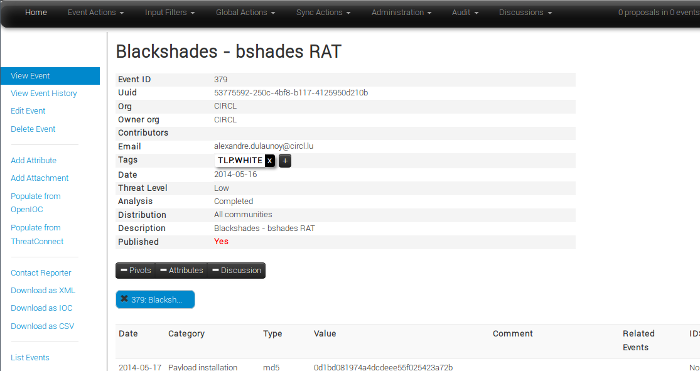This screenshot has height=371, width=700.
Task: Click the Date column header
Action: coord(128,333)
